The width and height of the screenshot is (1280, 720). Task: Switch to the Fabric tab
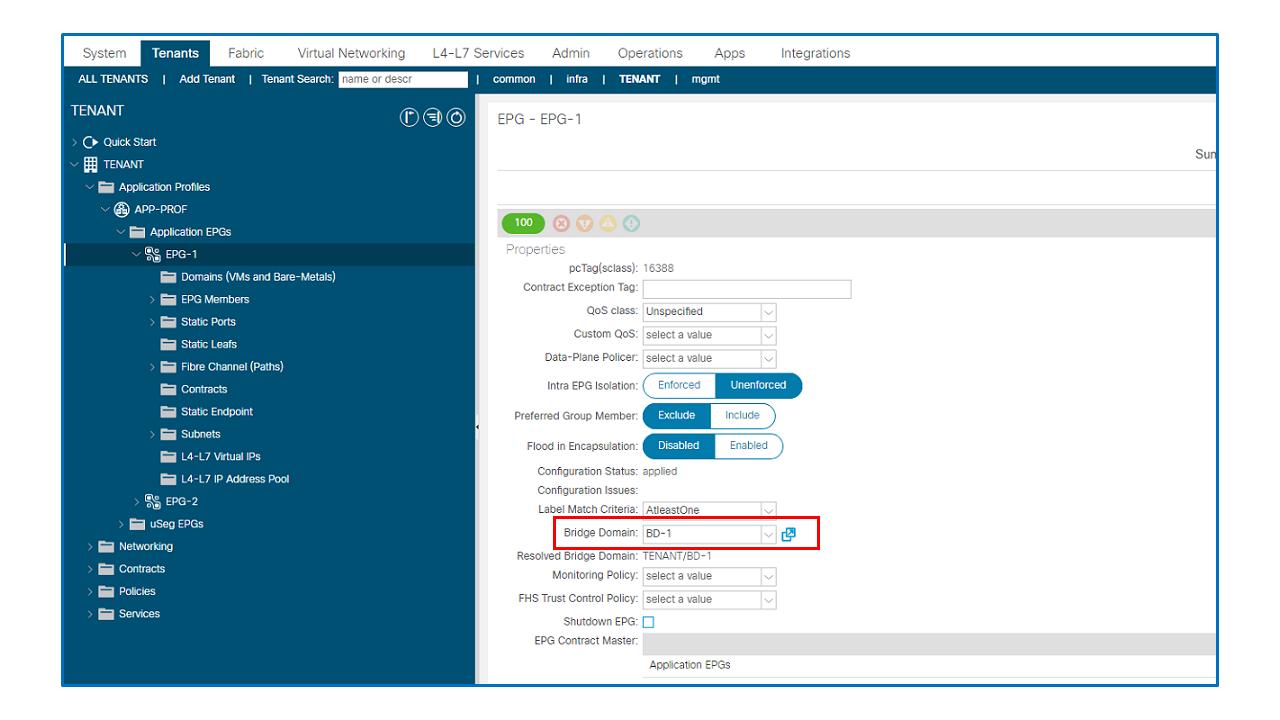246,53
